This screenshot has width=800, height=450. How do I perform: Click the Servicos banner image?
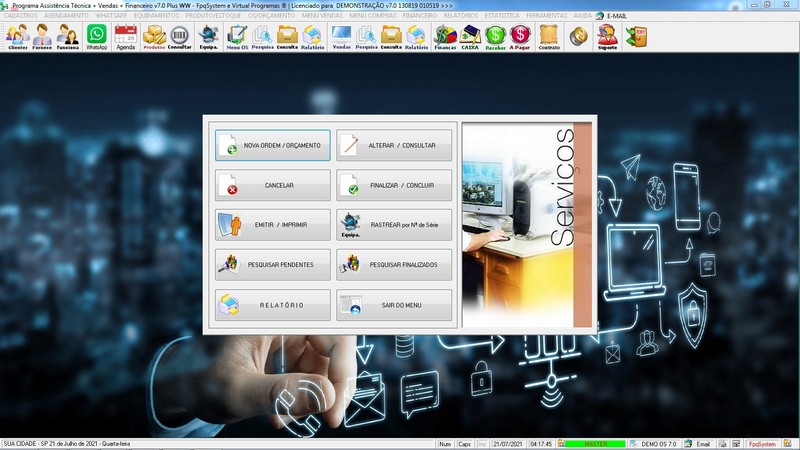[x=527, y=225]
